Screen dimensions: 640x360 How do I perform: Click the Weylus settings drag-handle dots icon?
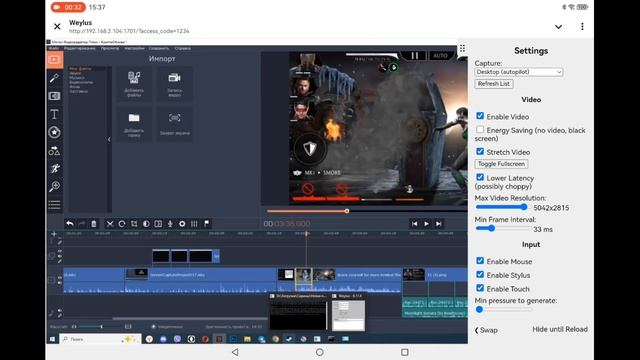tap(462, 49)
